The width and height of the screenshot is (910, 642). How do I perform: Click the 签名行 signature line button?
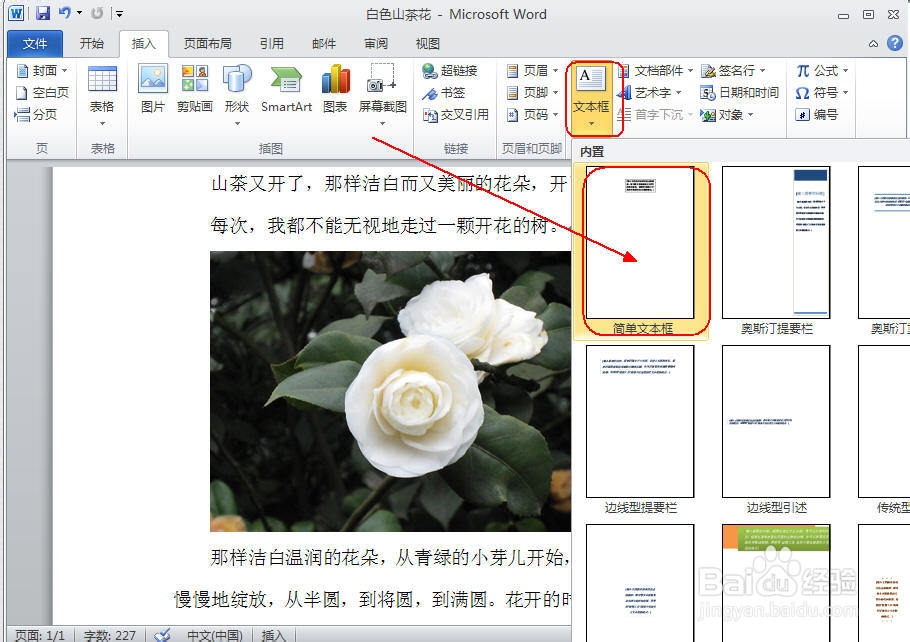(x=733, y=70)
